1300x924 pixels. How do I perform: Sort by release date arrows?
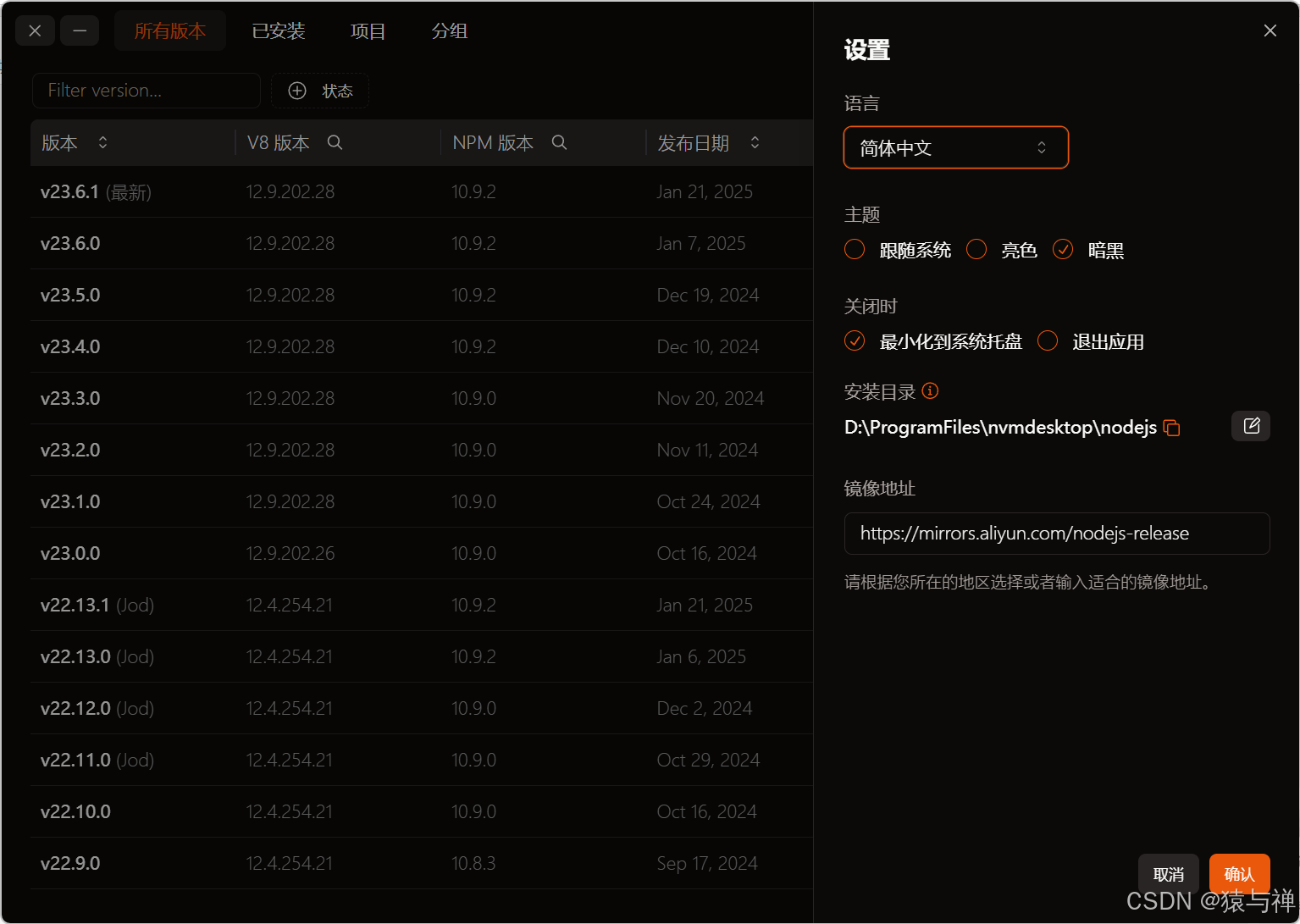[755, 142]
